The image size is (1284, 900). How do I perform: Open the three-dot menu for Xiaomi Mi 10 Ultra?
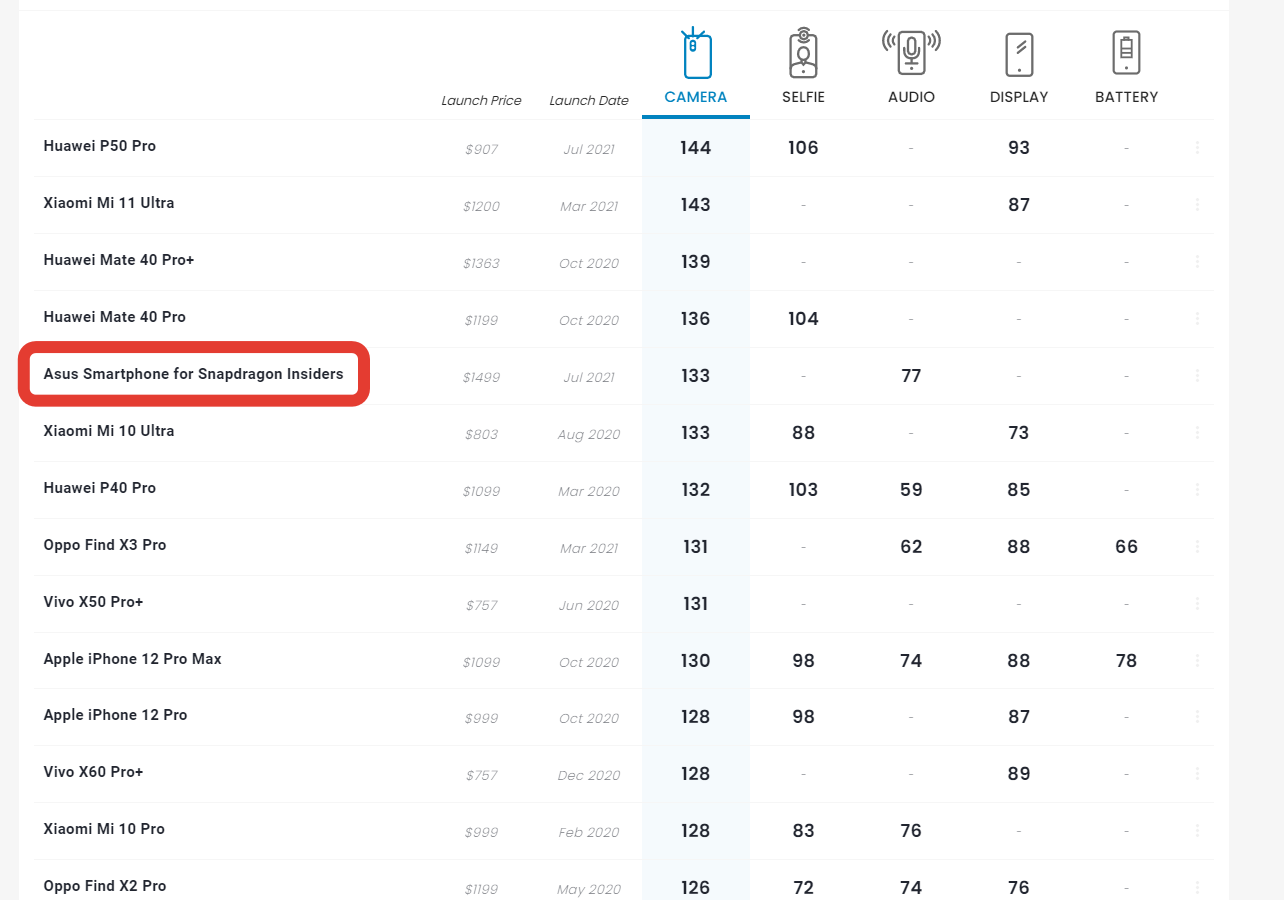[x=1197, y=433]
